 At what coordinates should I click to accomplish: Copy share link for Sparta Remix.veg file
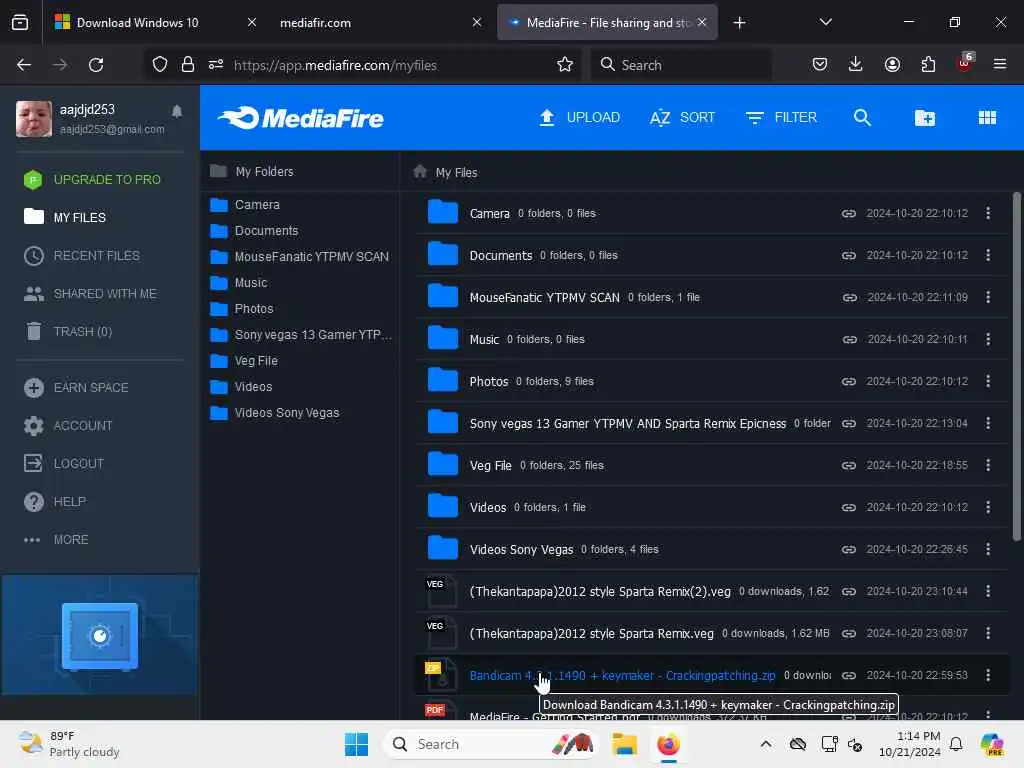click(848, 633)
